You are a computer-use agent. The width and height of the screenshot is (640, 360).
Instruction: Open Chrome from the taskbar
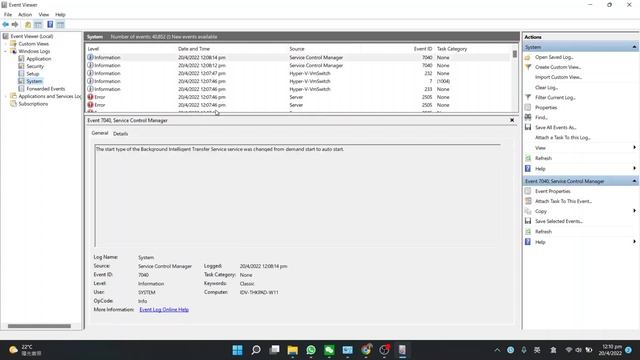(366, 350)
